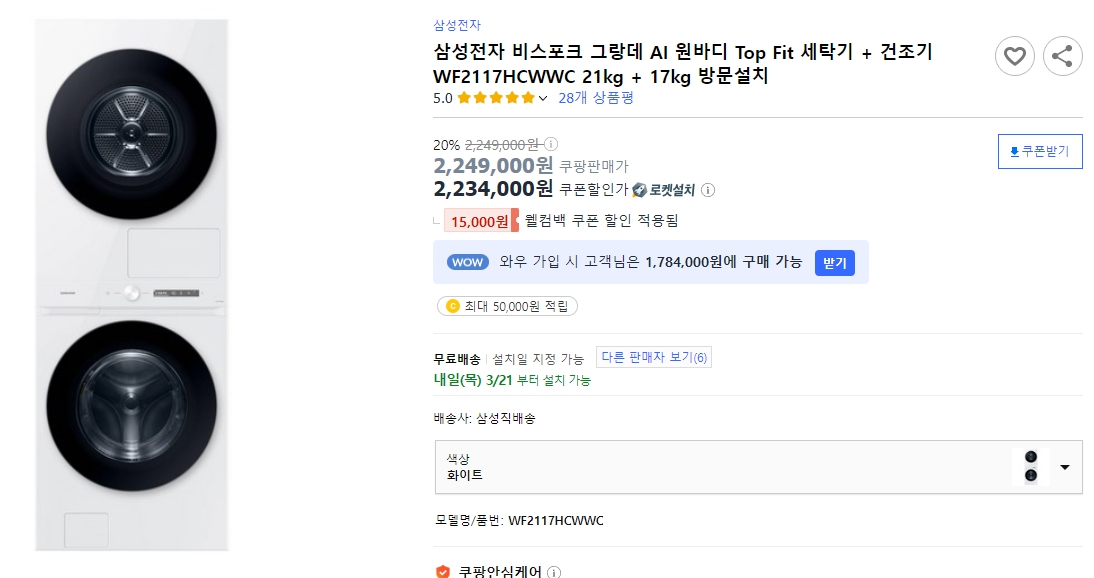Click the WOW membership badge
Image resolution: width=1094 pixels, height=578 pixels.
click(x=465, y=262)
